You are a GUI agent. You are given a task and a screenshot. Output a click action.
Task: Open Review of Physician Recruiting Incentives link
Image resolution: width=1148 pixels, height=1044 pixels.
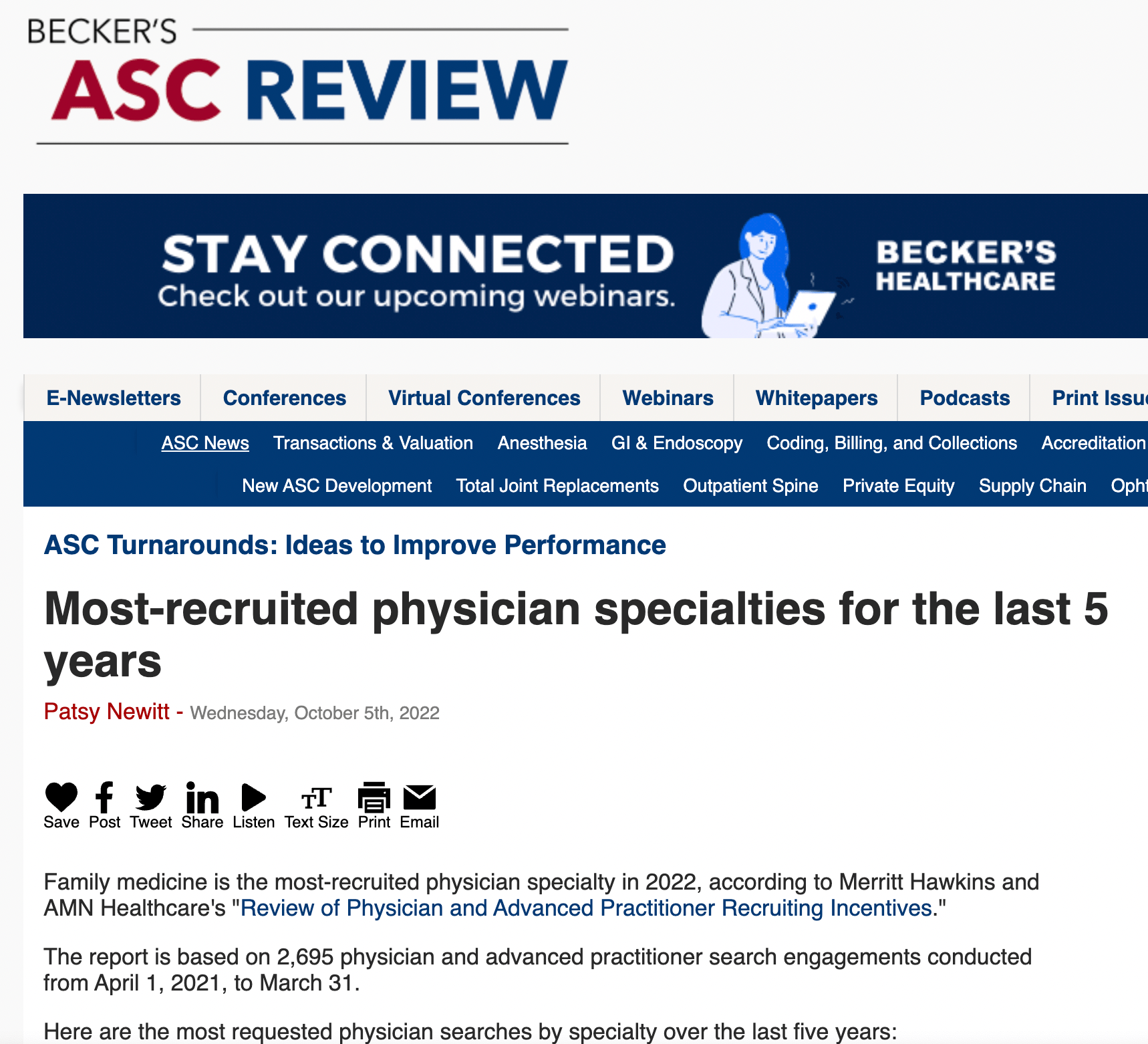click(x=586, y=908)
